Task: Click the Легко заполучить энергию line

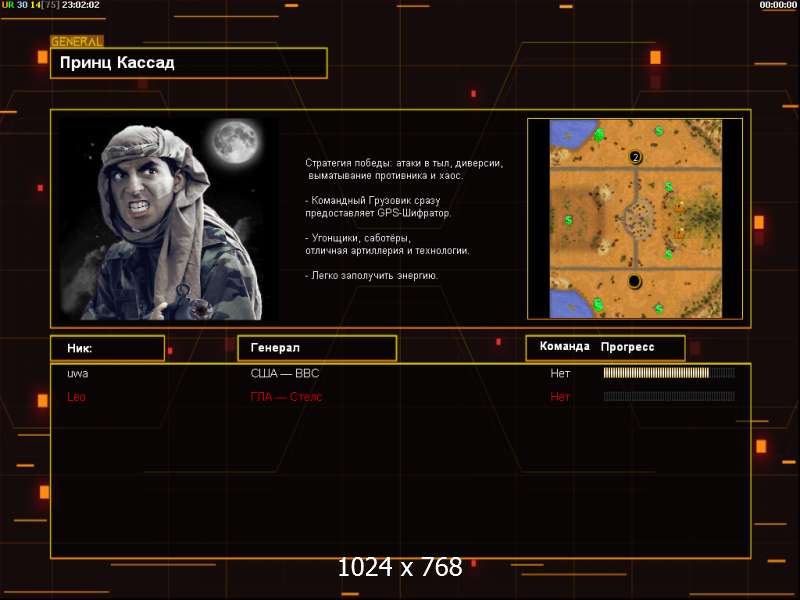Action: coord(371,276)
